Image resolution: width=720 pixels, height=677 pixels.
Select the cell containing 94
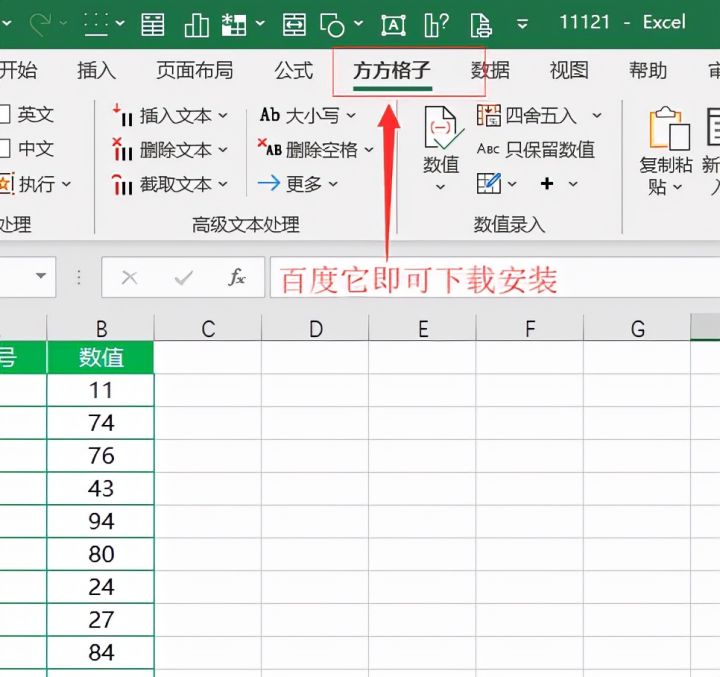coord(101,521)
